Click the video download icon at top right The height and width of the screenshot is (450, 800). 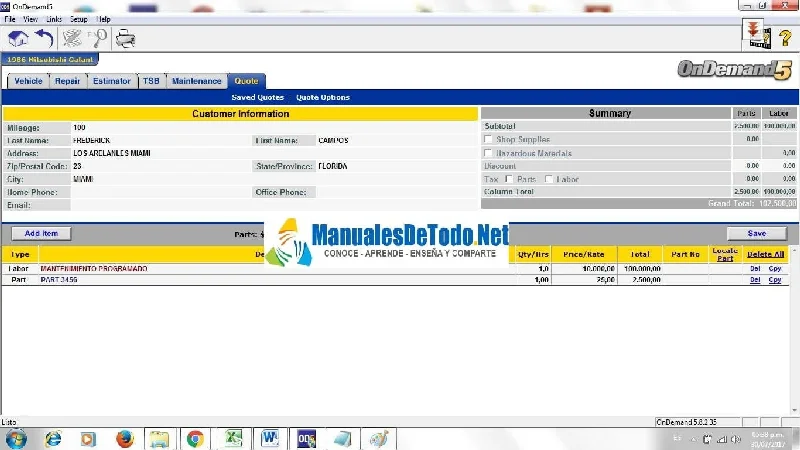tap(755, 35)
